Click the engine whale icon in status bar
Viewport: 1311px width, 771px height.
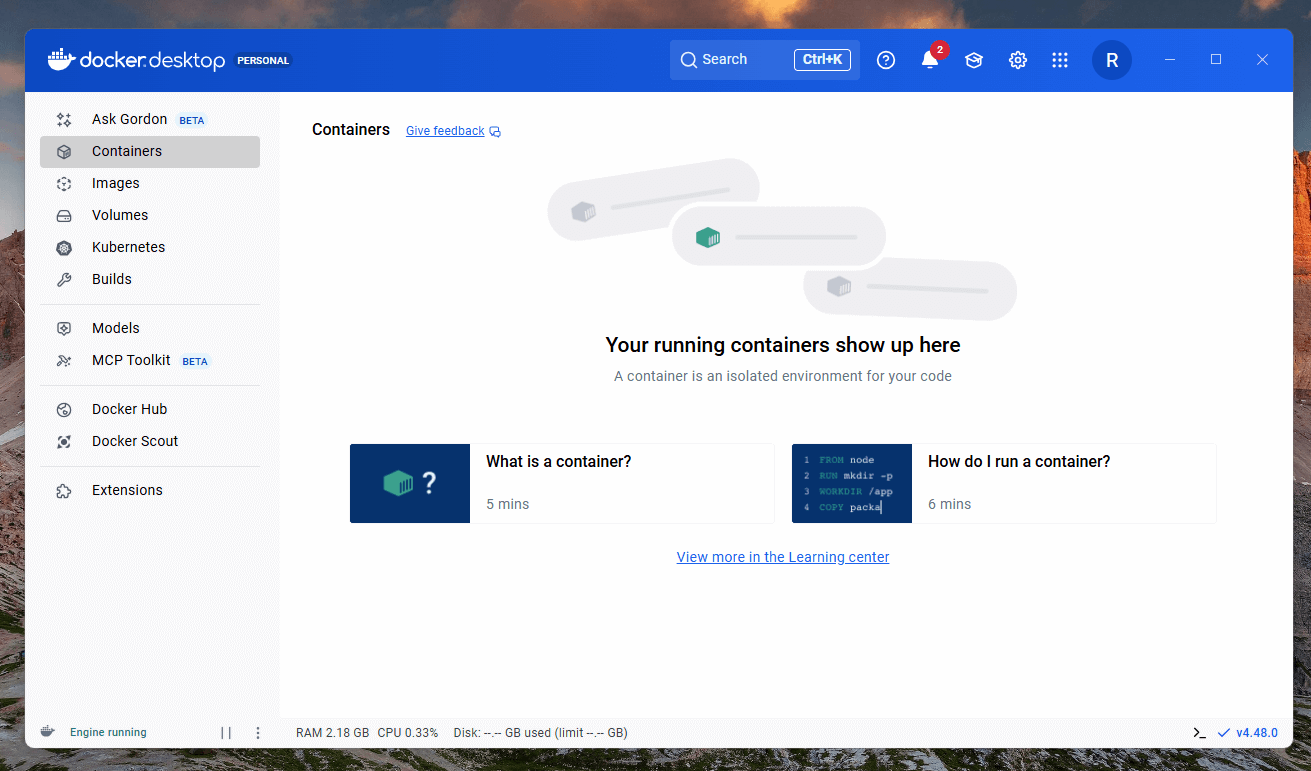(x=47, y=732)
